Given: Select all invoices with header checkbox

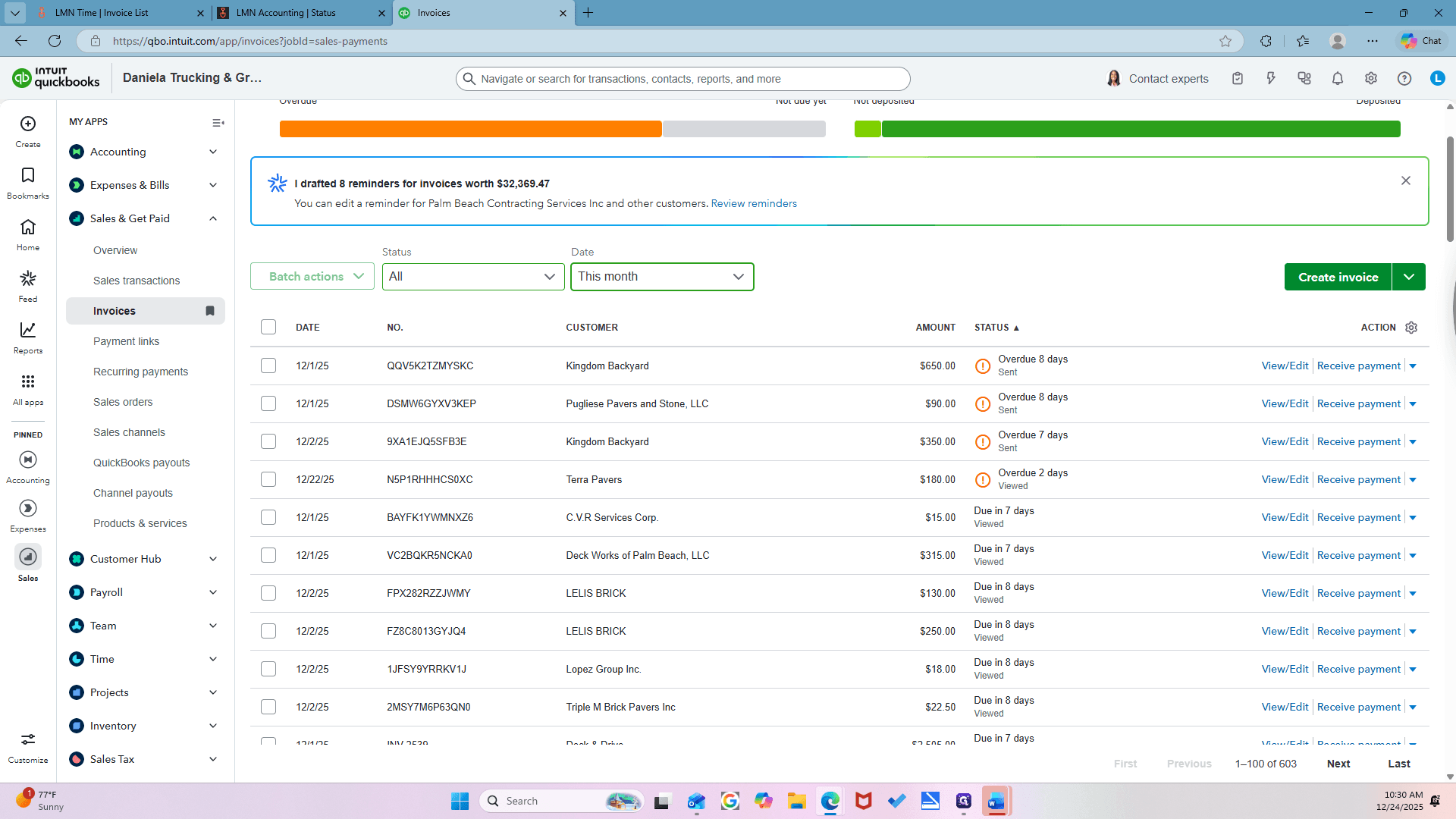Looking at the screenshot, I should [268, 327].
